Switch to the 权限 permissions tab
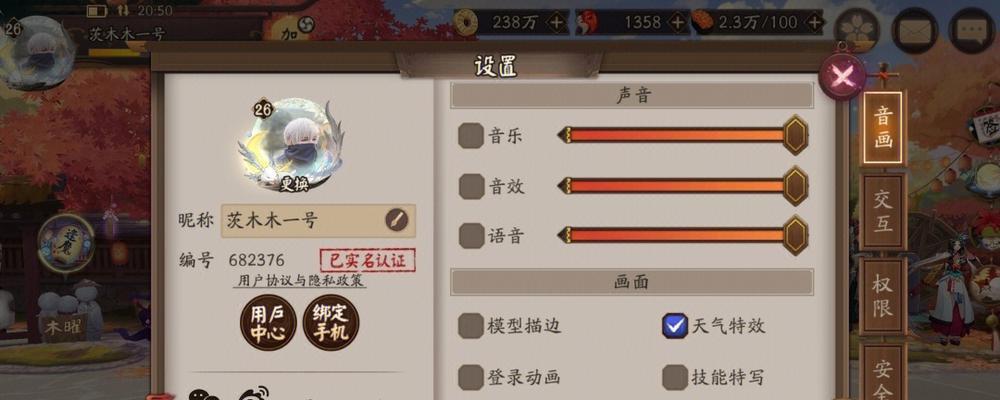The image size is (1000, 400). point(883,297)
